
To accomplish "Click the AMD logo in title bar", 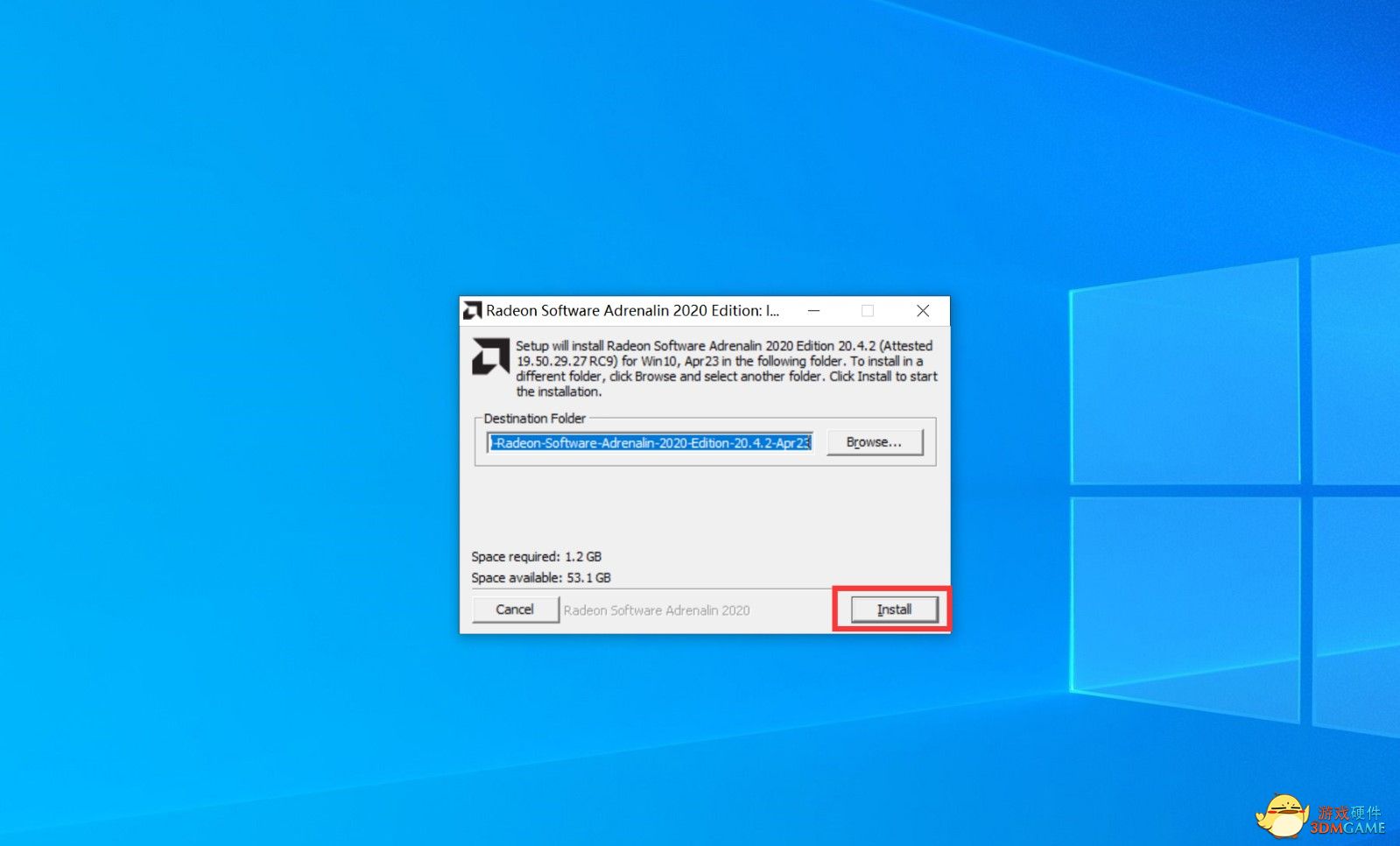I will coord(473,311).
